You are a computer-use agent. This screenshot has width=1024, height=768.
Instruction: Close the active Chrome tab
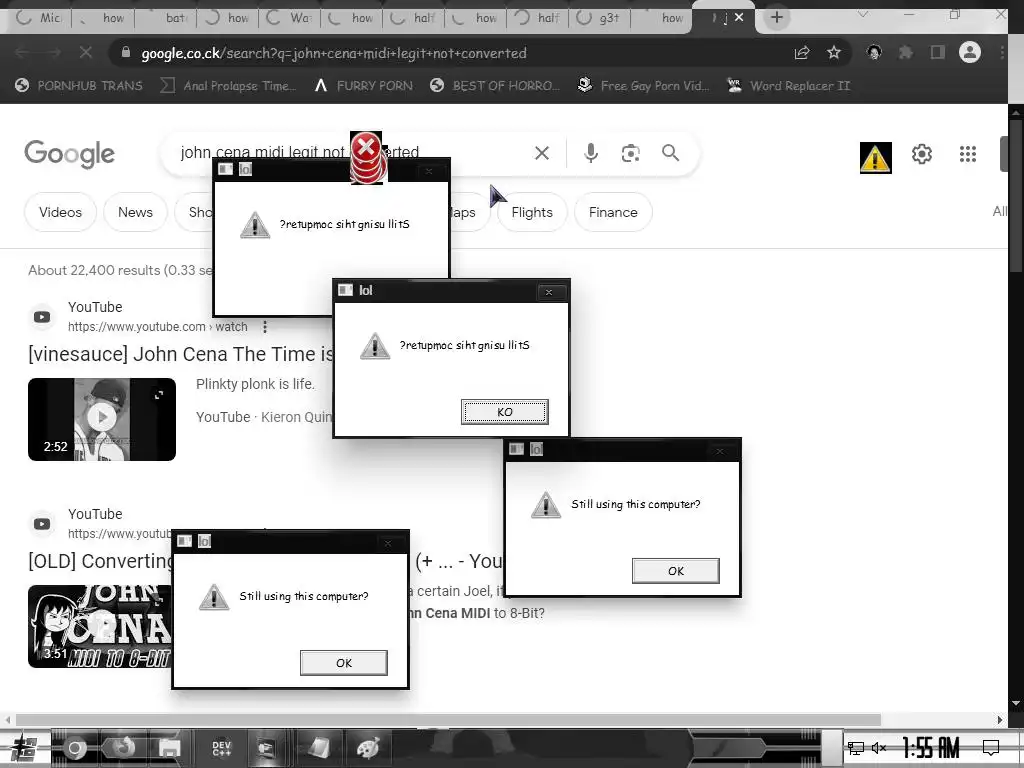click(x=739, y=18)
